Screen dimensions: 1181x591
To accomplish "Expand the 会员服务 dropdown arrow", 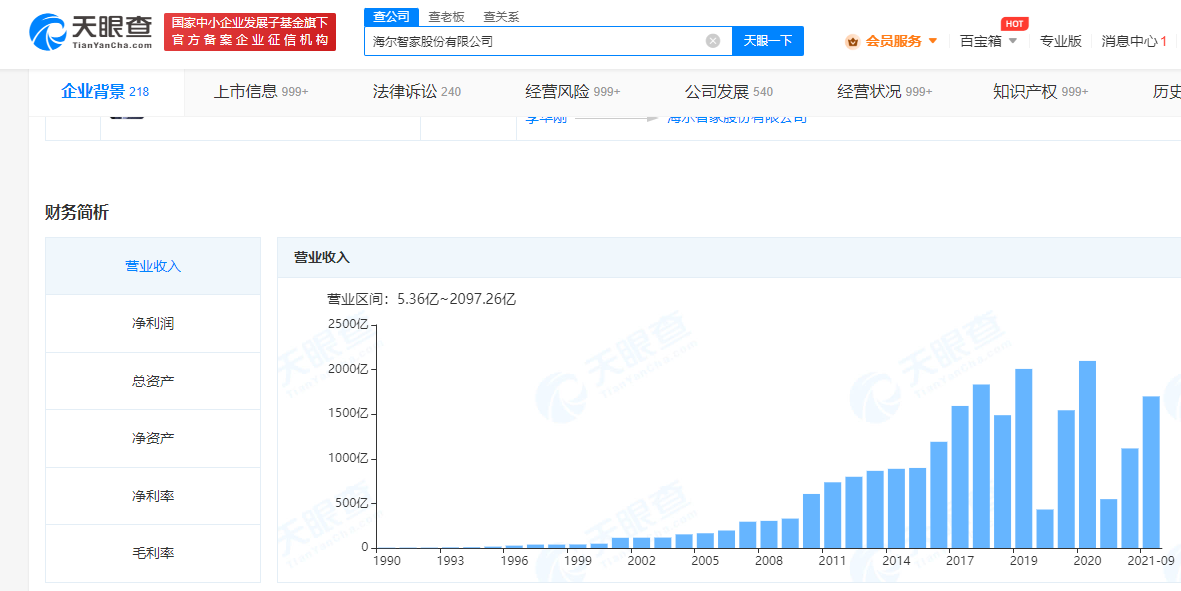I will [933, 41].
